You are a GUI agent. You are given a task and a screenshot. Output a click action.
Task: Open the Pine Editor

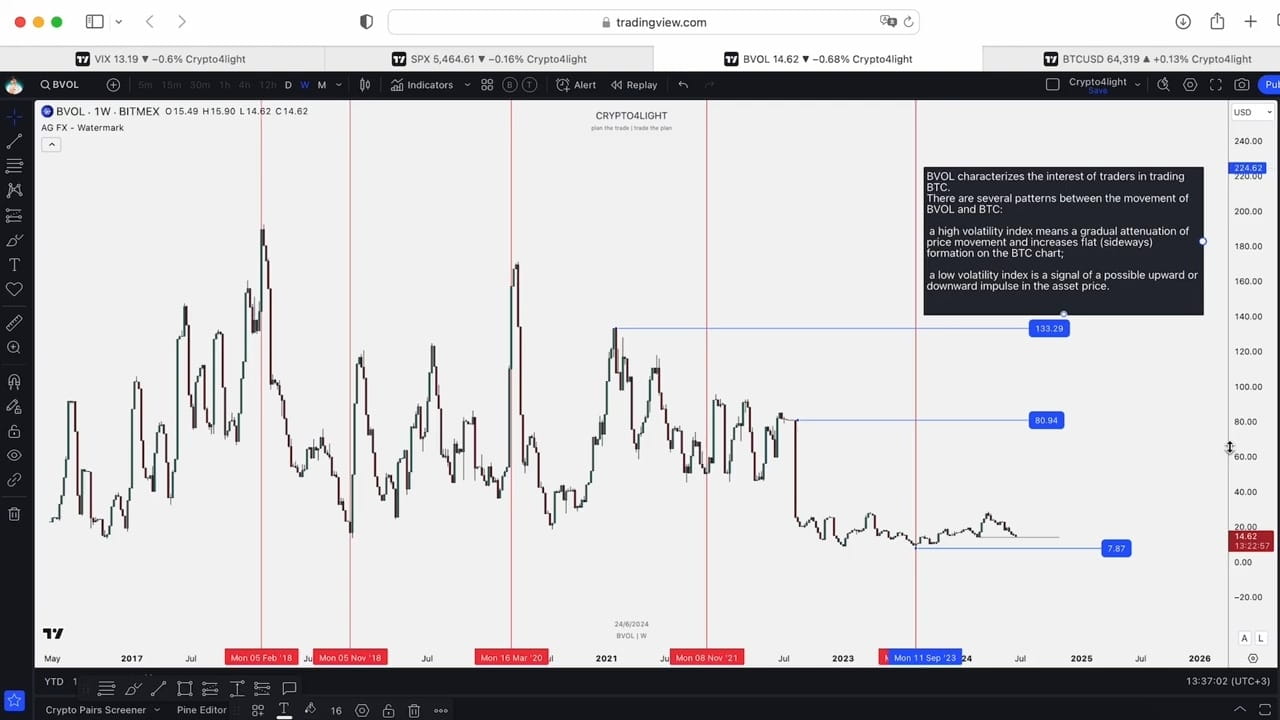tap(201, 710)
